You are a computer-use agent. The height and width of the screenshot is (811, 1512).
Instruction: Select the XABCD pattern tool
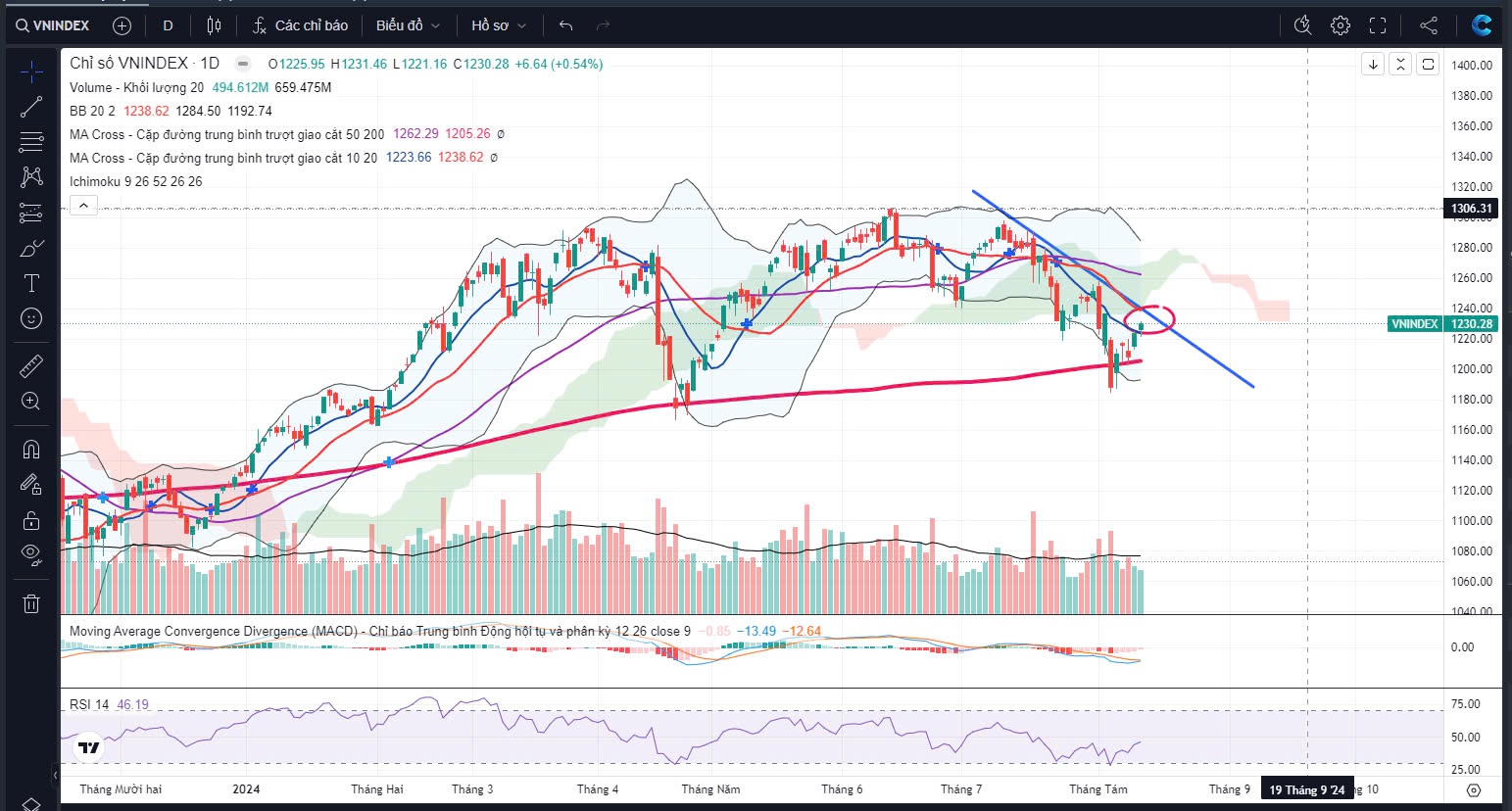tap(31, 177)
